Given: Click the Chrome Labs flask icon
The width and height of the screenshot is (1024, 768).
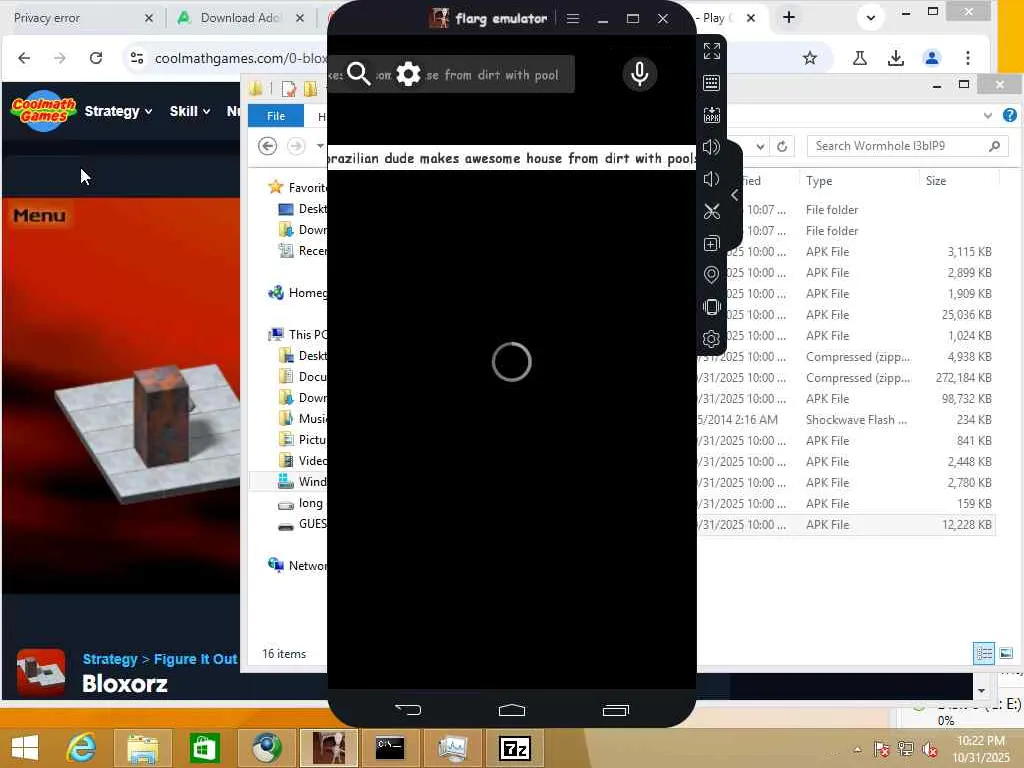Looking at the screenshot, I should click(860, 58).
